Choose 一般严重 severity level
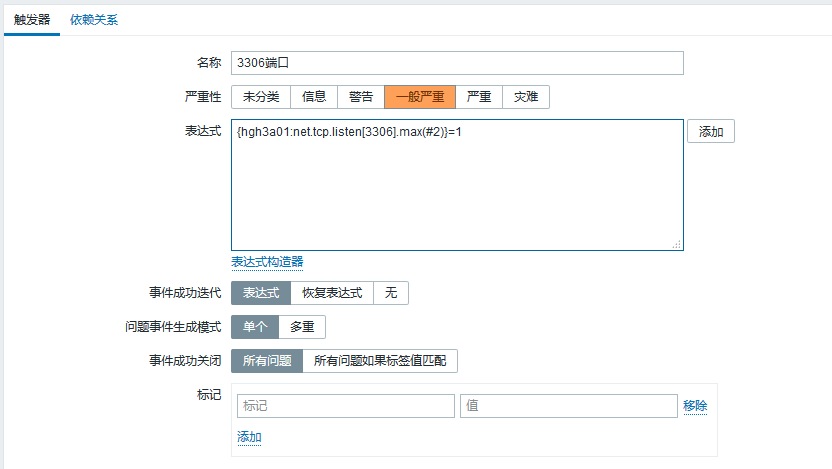 (420, 97)
